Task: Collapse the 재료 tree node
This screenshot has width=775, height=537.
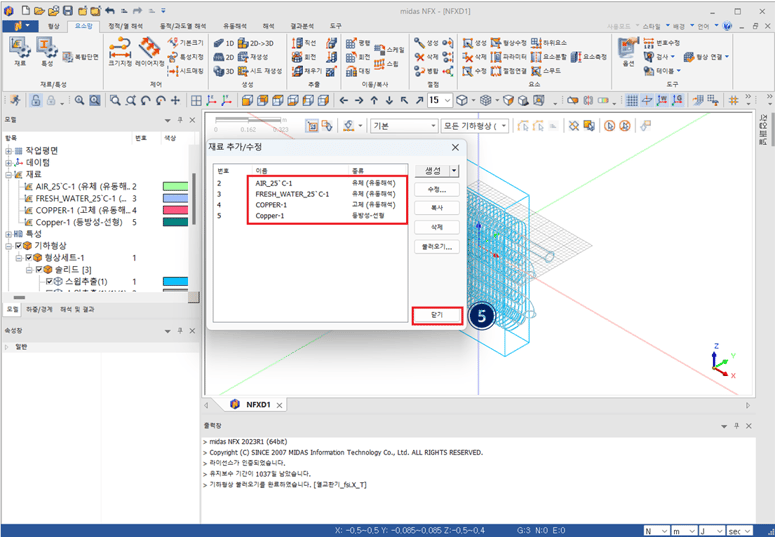Action: point(8,175)
